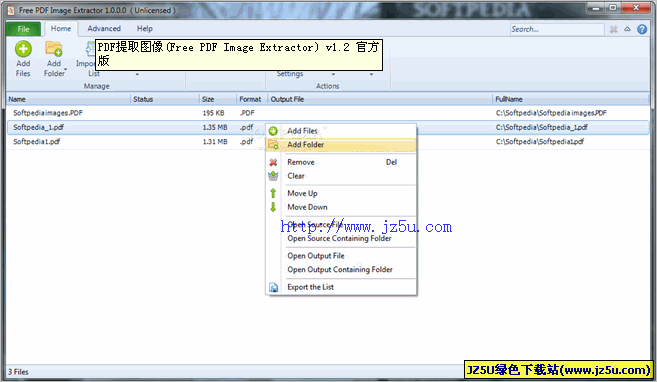Choose Clear in the context menu
This screenshot has height=382, width=657.
(x=341, y=176)
